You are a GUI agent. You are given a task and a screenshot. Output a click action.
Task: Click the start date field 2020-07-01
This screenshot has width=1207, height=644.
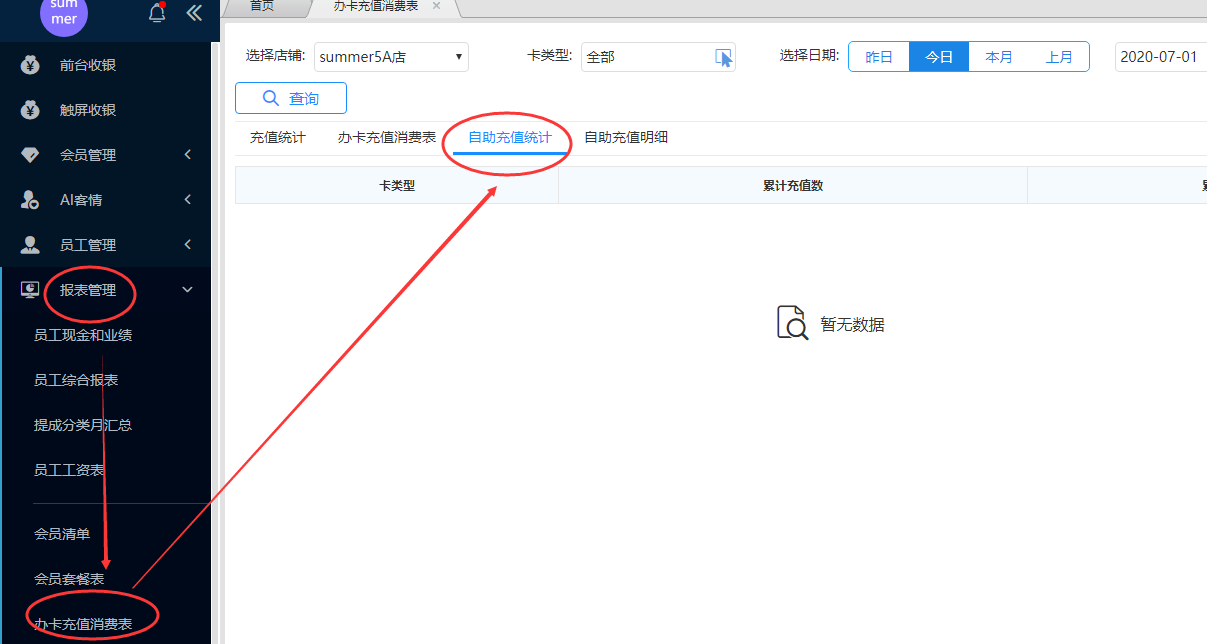(x=1161, y=57)
